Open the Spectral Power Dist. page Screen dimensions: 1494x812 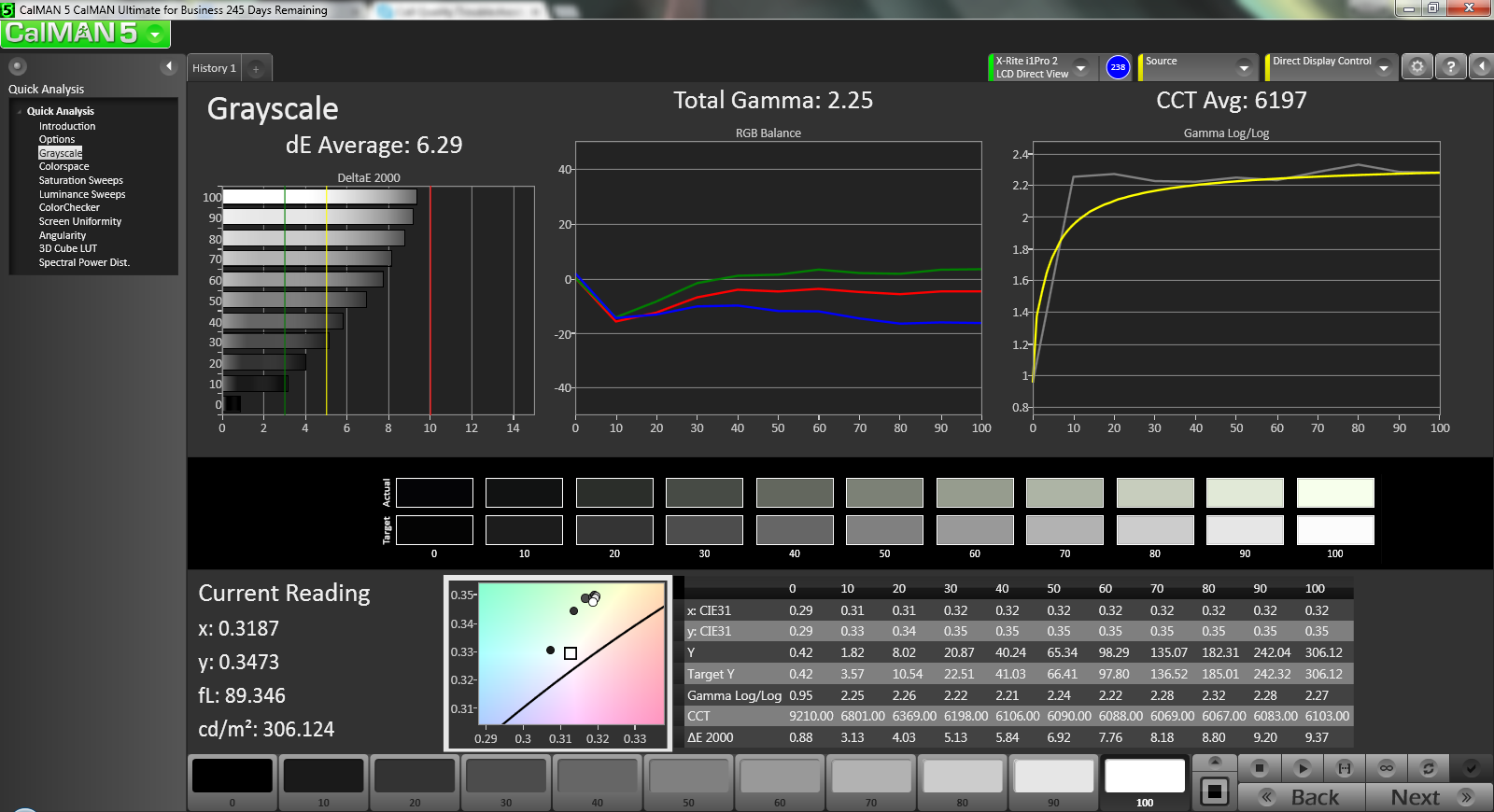[x=84, y=262]
